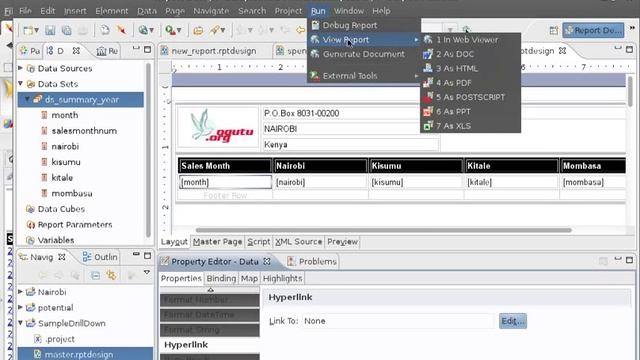Screen dimensions: 640x360
Task: Open the Help menu
Action: 381,11
